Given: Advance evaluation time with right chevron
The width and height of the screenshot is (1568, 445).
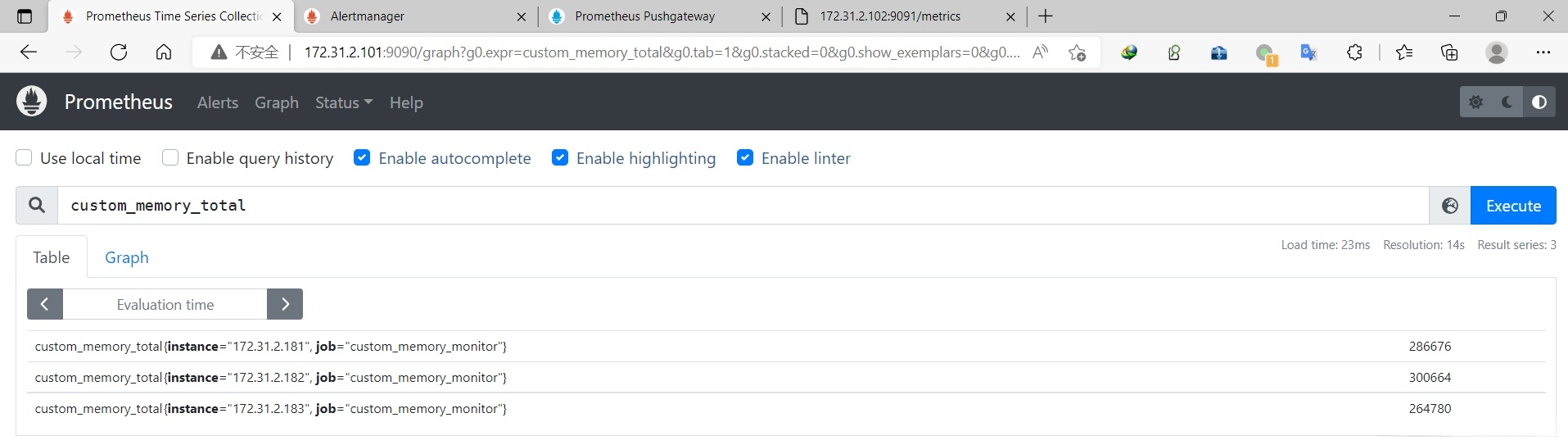Looking at the screenshot, I should pyautogui.click(x=285, y=304).
